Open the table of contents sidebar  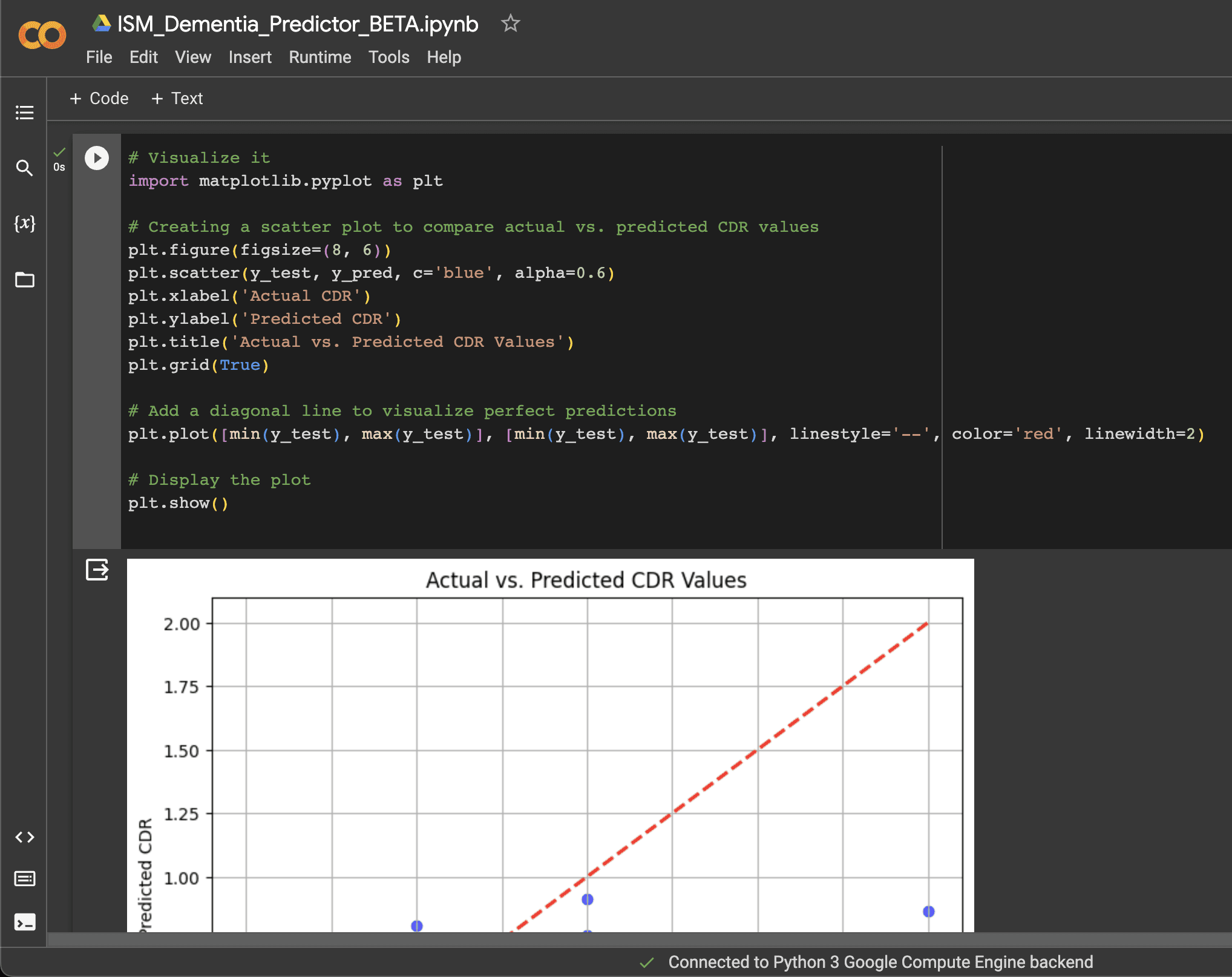pyautogui.click(x=24, y=113)
